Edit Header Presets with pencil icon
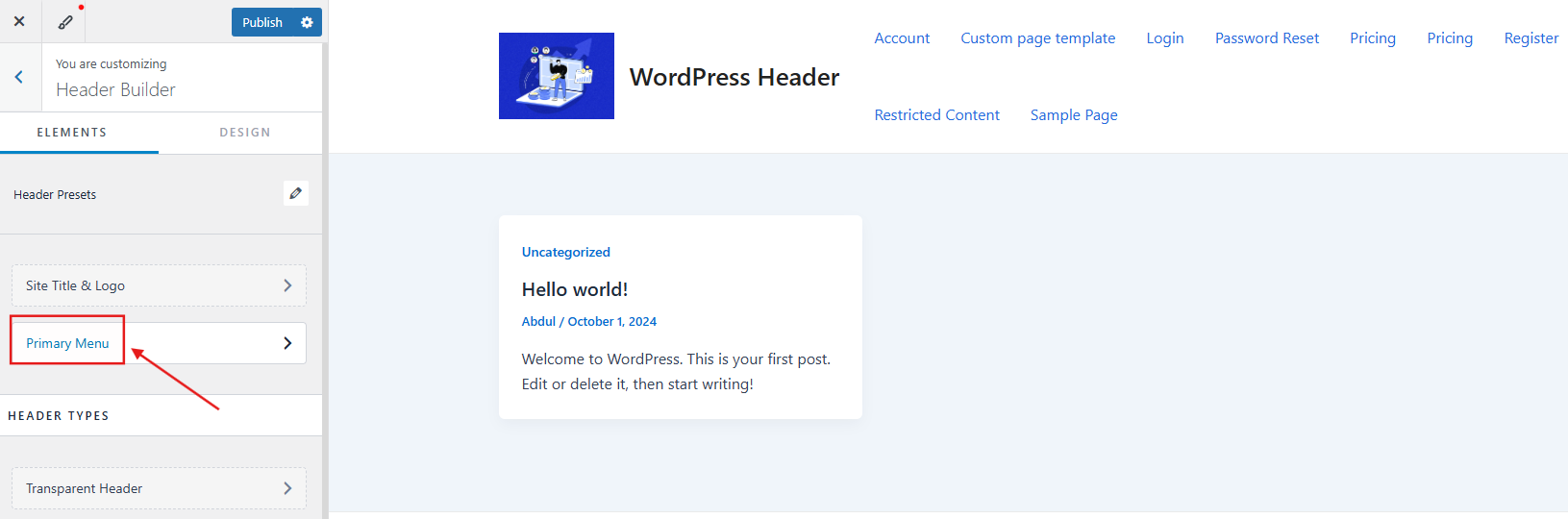 click(296, 193)
